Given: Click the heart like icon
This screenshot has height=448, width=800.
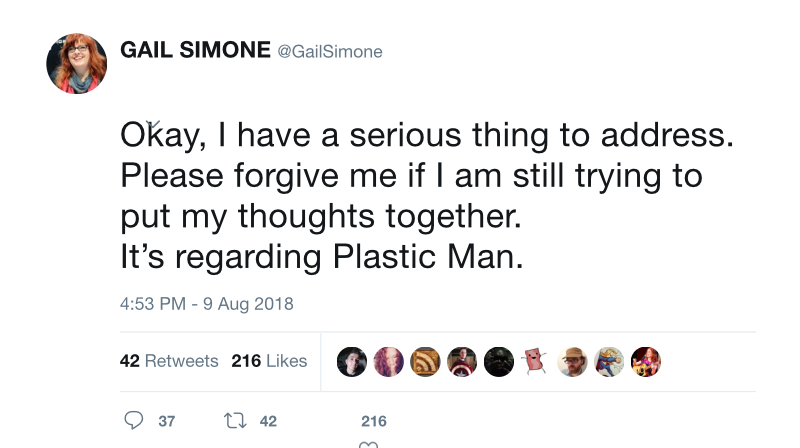Looking at the screenshot, I should pos(368,444).
